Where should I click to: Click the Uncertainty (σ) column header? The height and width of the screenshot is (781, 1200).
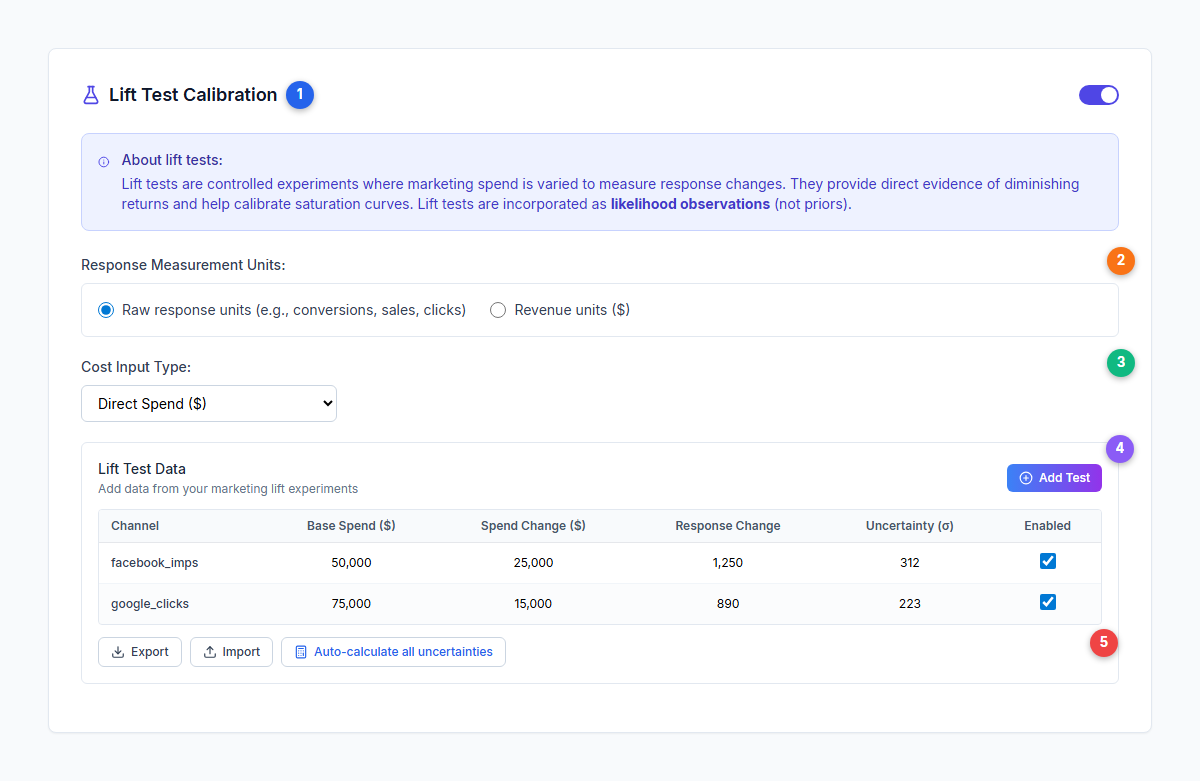tap(910, 526)
